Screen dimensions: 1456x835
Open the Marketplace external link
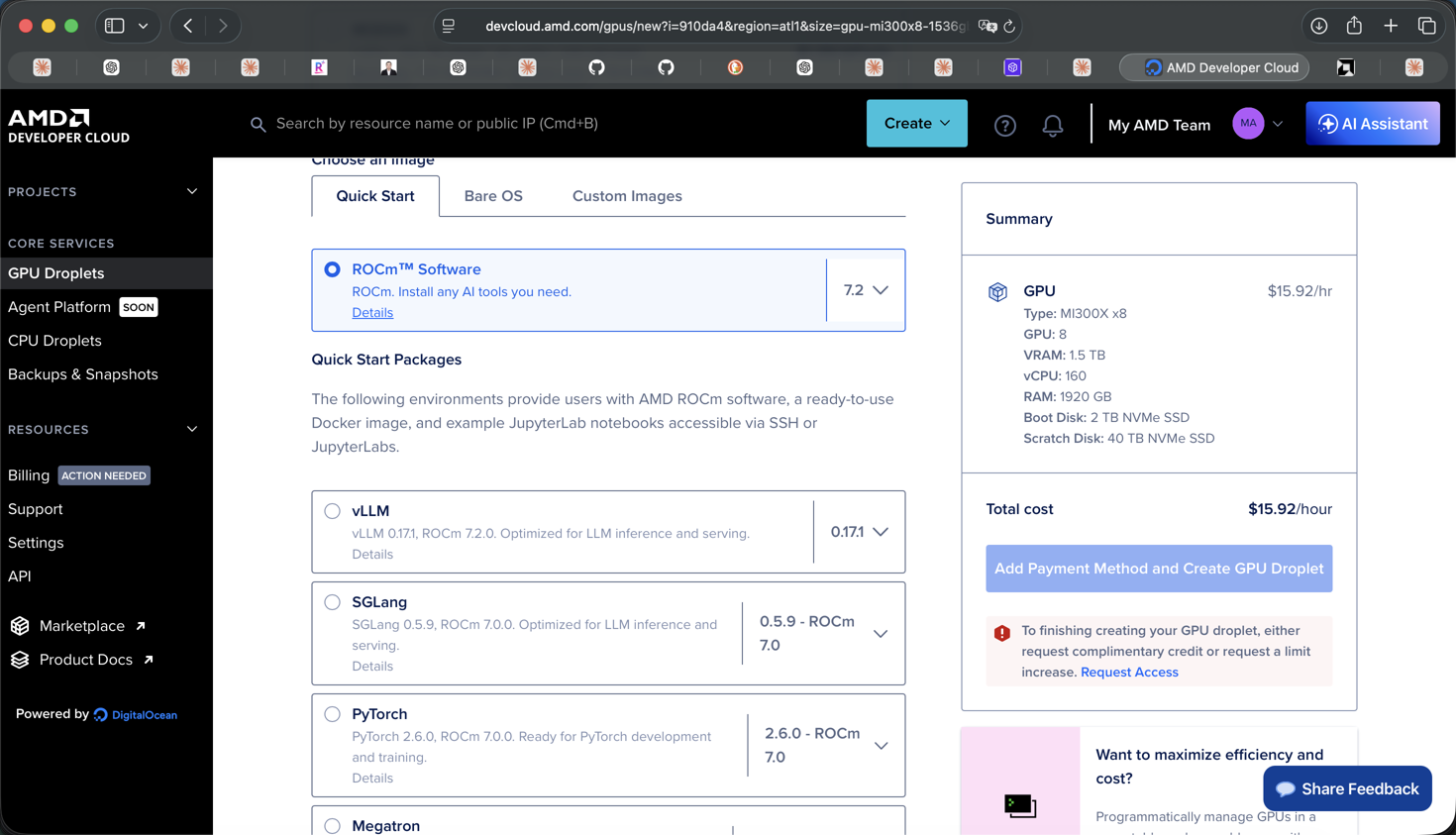pos(92,626)
